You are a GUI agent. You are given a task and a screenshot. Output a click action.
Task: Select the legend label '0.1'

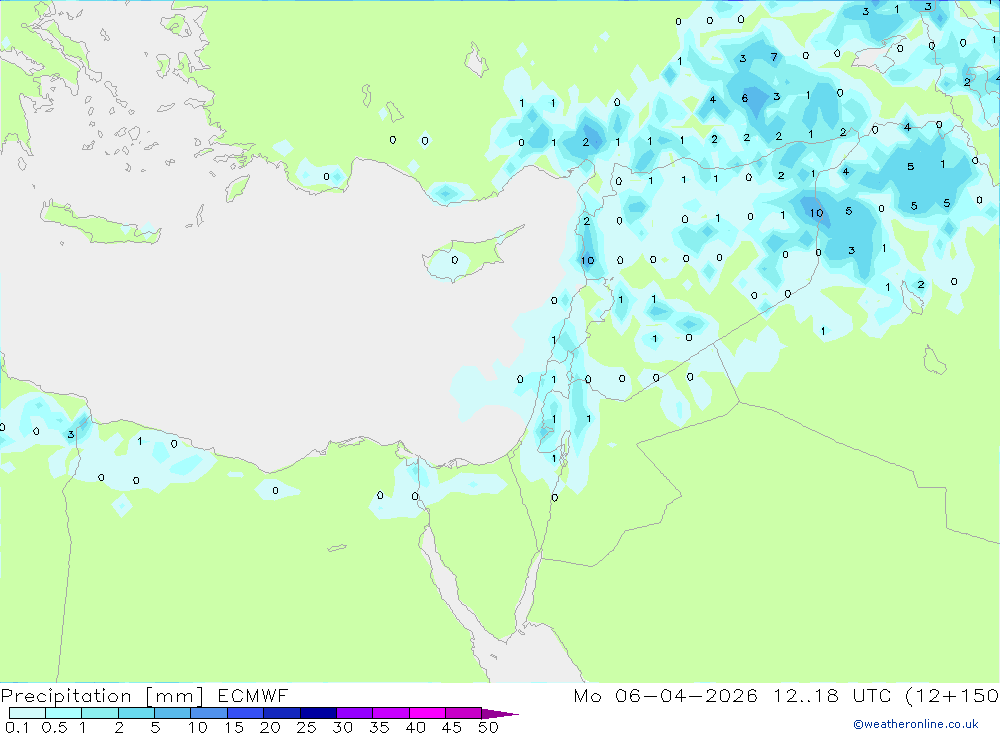point(17,727)
